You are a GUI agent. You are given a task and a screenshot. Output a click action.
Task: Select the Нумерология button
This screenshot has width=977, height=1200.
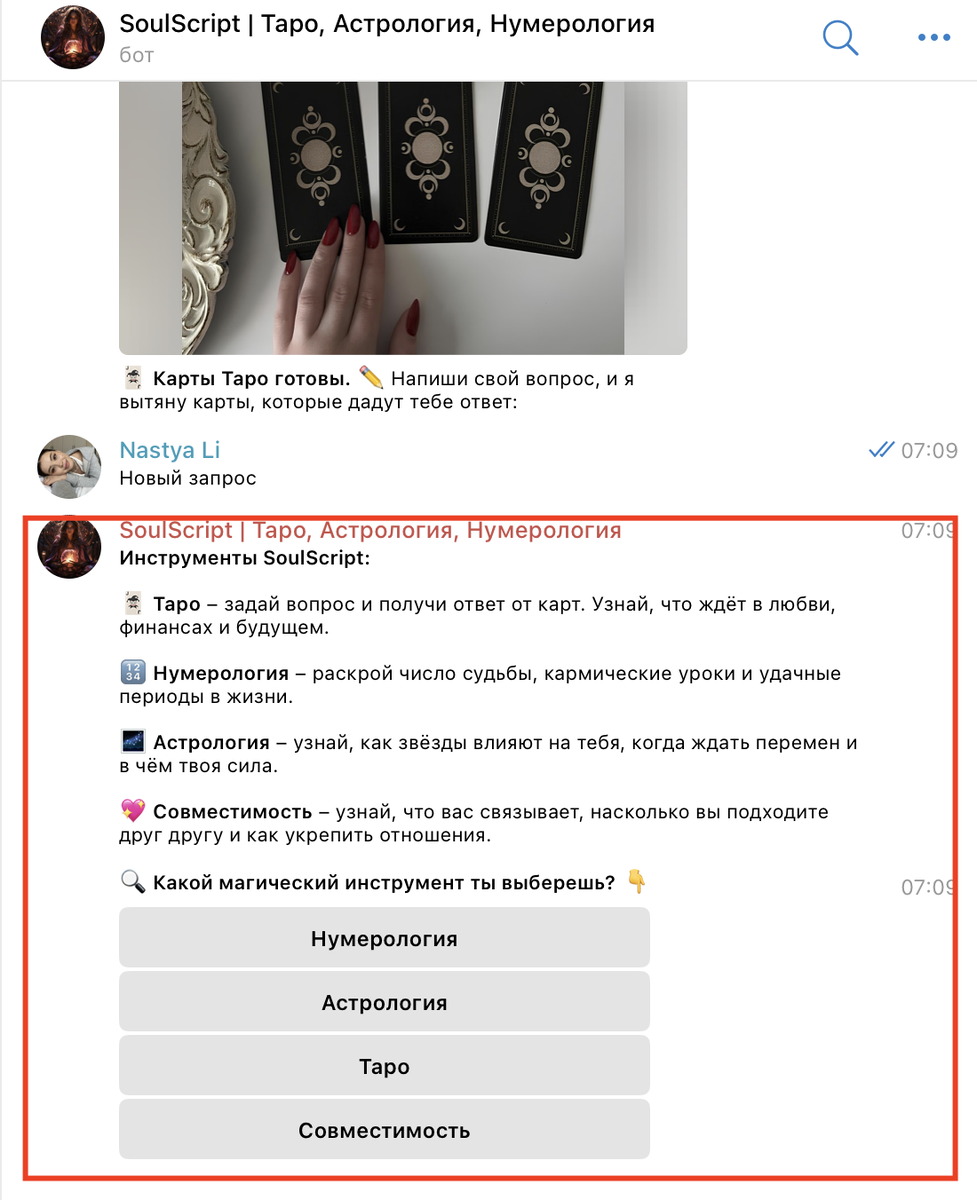[x=384, y=938]
